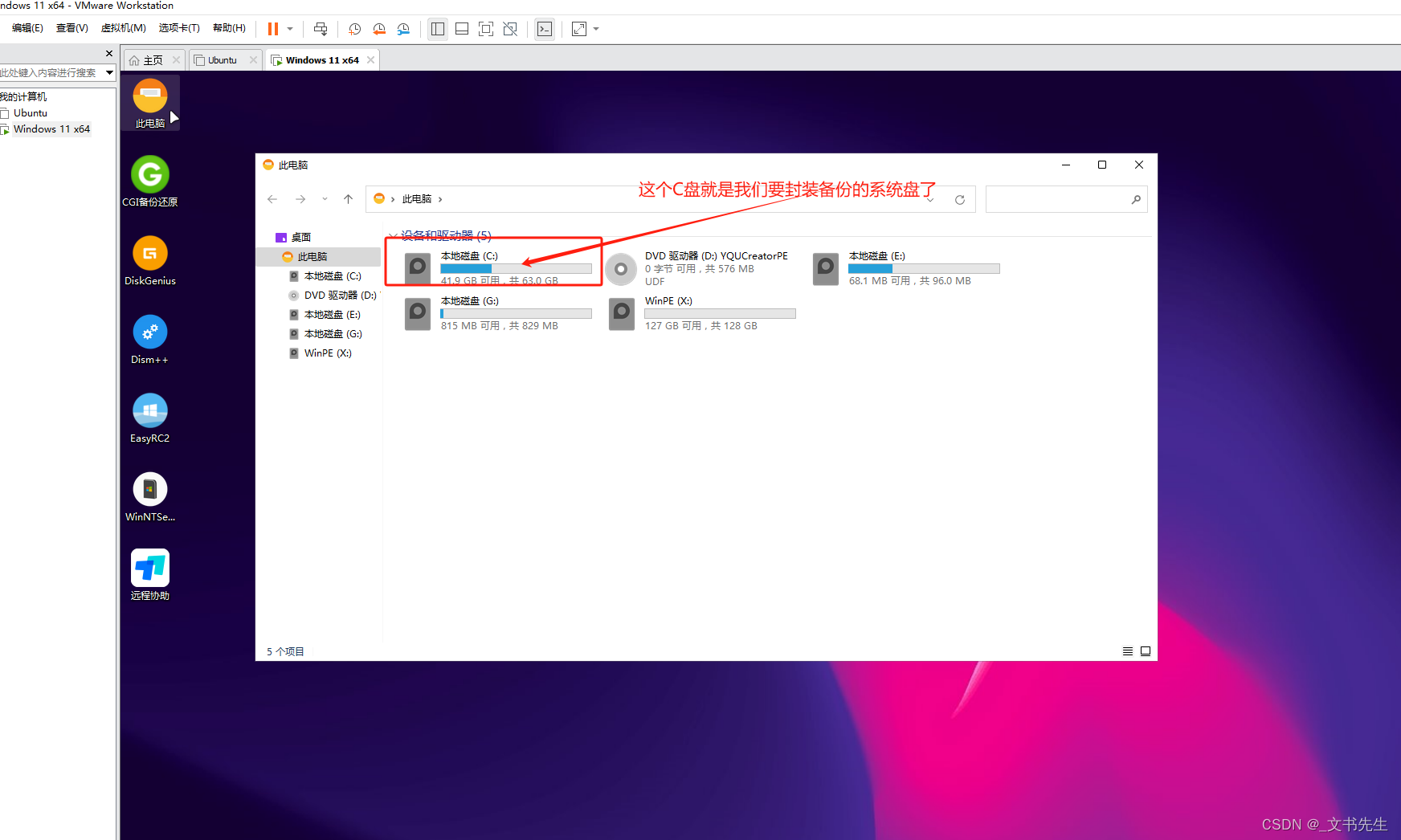The width and height of the screenshot is (1401, 840).
Task: Open the 虚拟机(M) menu
Action: click(x=124, y=28)
